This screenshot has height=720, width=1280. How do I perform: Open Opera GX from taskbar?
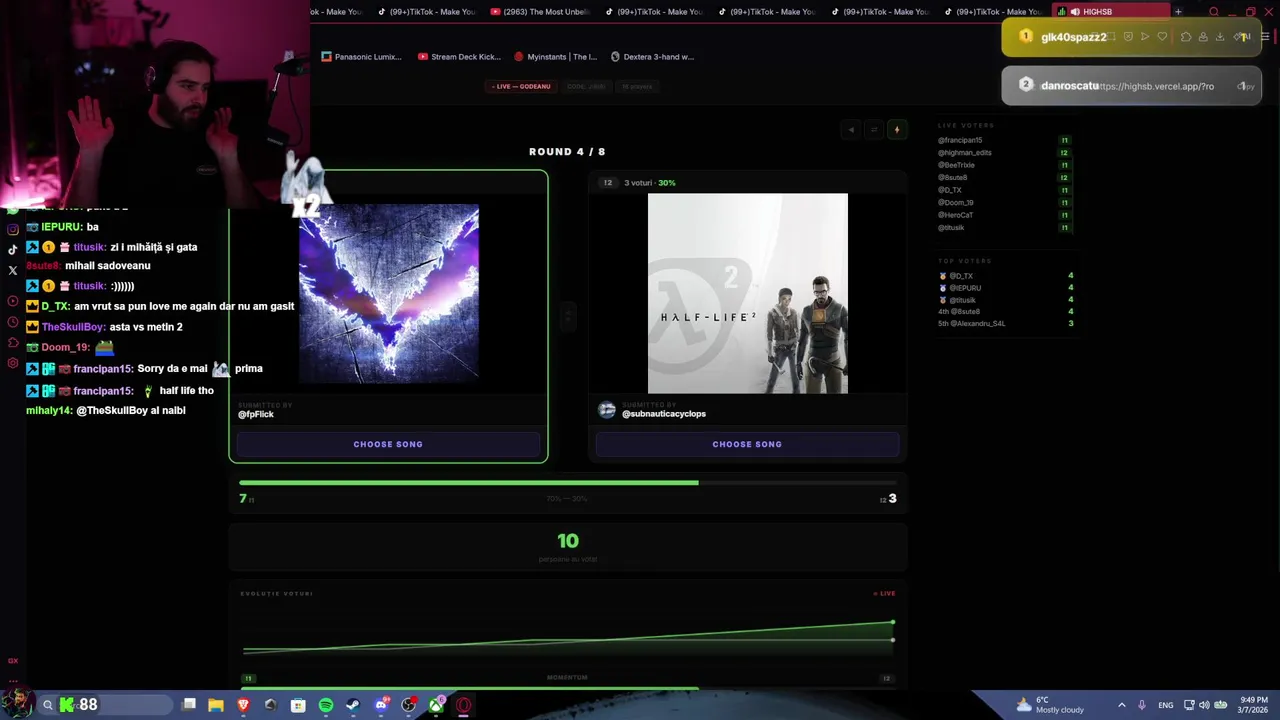coord(464,705)
